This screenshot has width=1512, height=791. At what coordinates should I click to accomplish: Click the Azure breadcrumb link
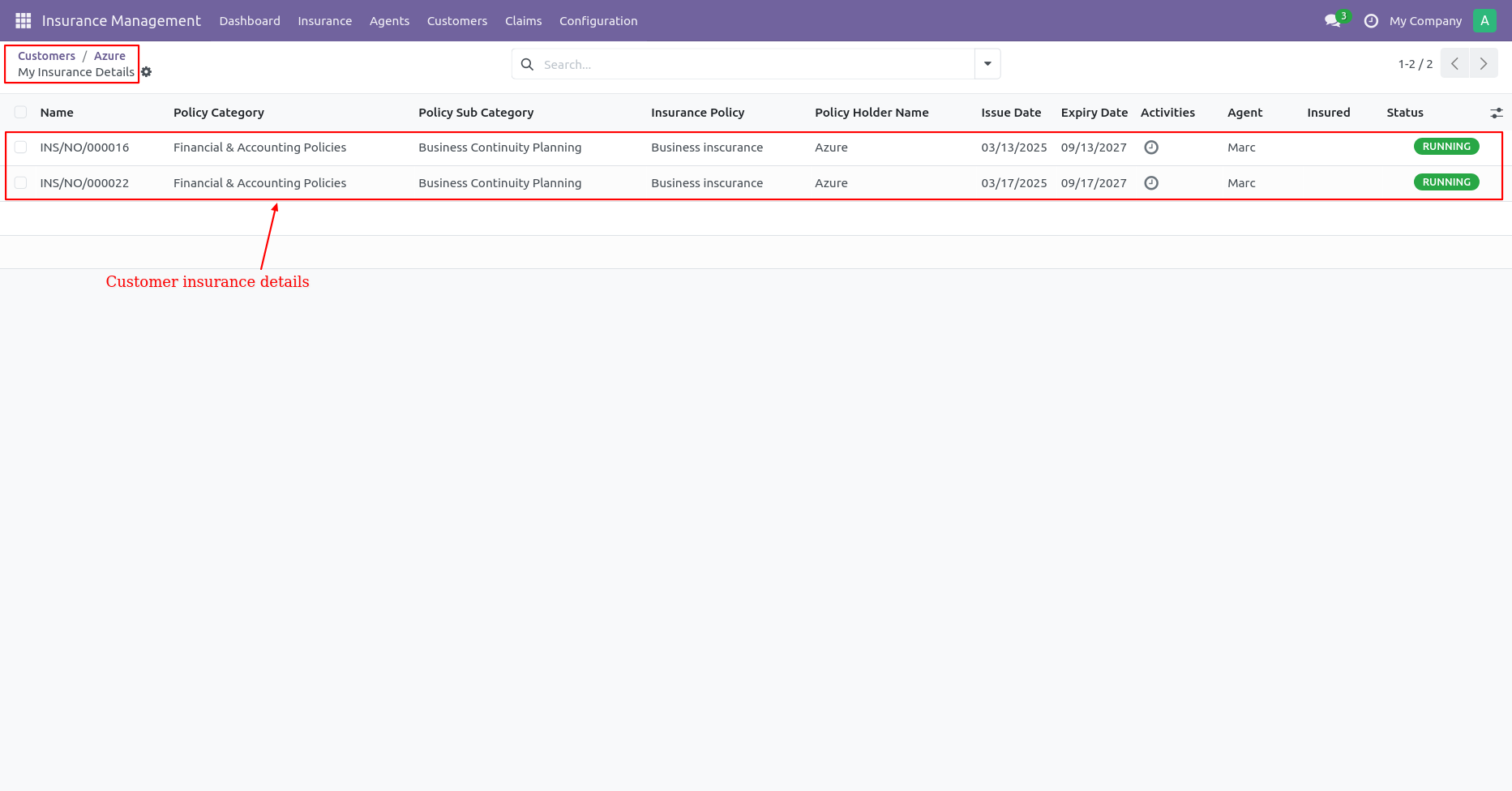click(x=109, y=56)
